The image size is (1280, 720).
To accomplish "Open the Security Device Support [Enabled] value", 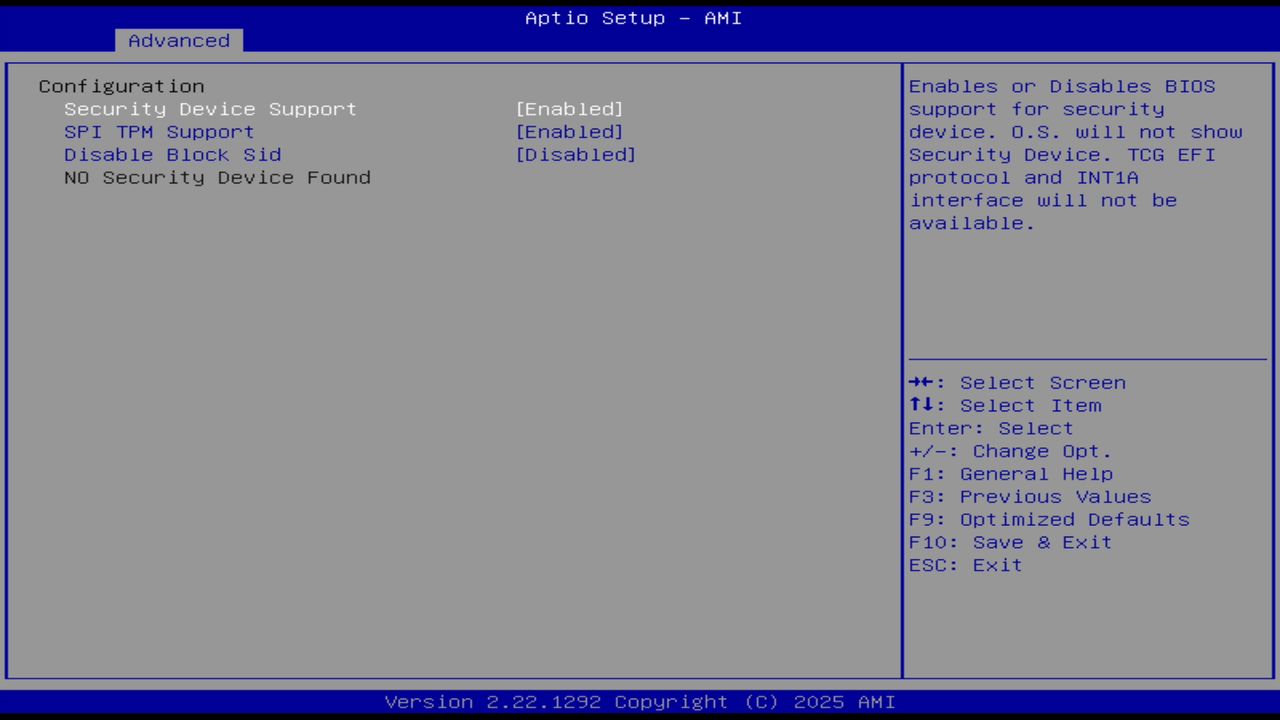I will tap(569, 109).
